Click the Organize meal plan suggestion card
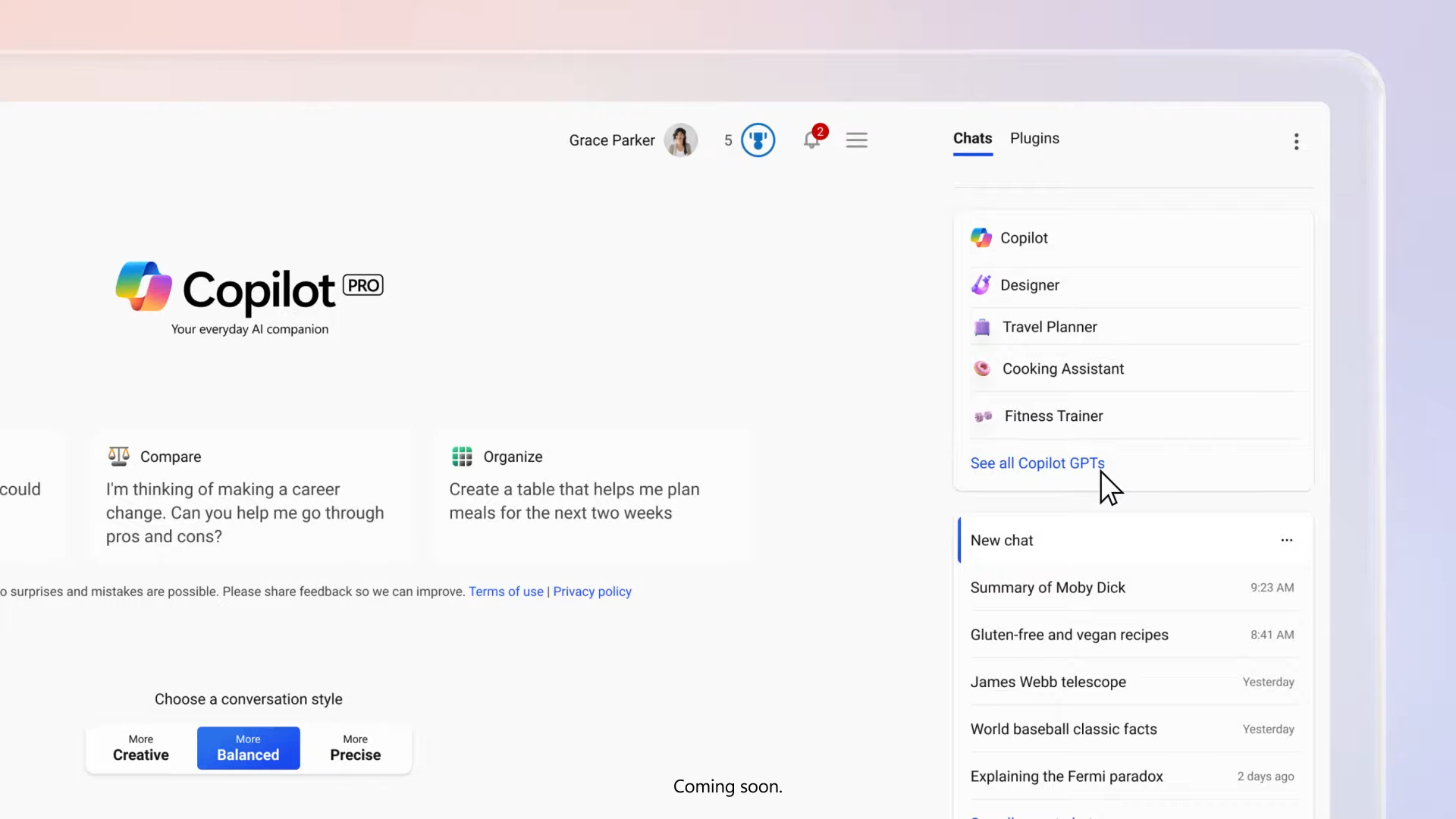This screenshot has height=819, width=1456. point(592,494)
